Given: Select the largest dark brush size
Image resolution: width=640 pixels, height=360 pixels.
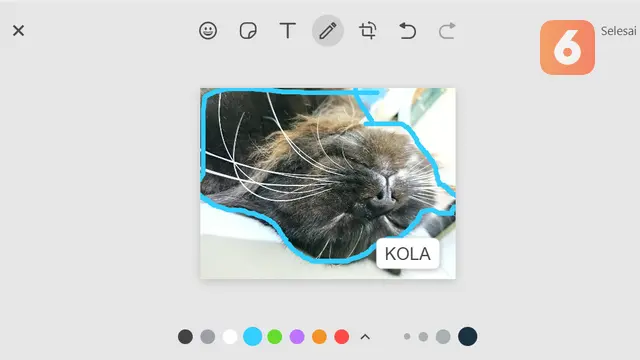Looking at the screenshot, I should tap(467, 336).
